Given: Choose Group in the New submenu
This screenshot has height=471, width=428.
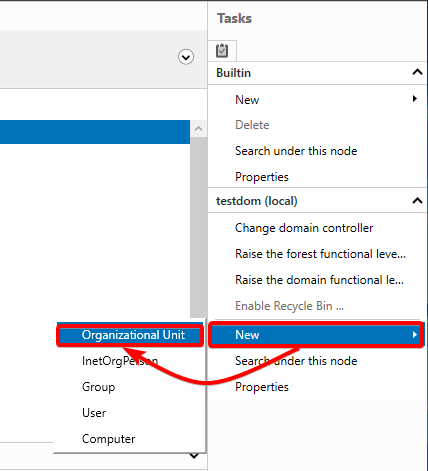Looking at the screenshot, I should coord(98,387).
